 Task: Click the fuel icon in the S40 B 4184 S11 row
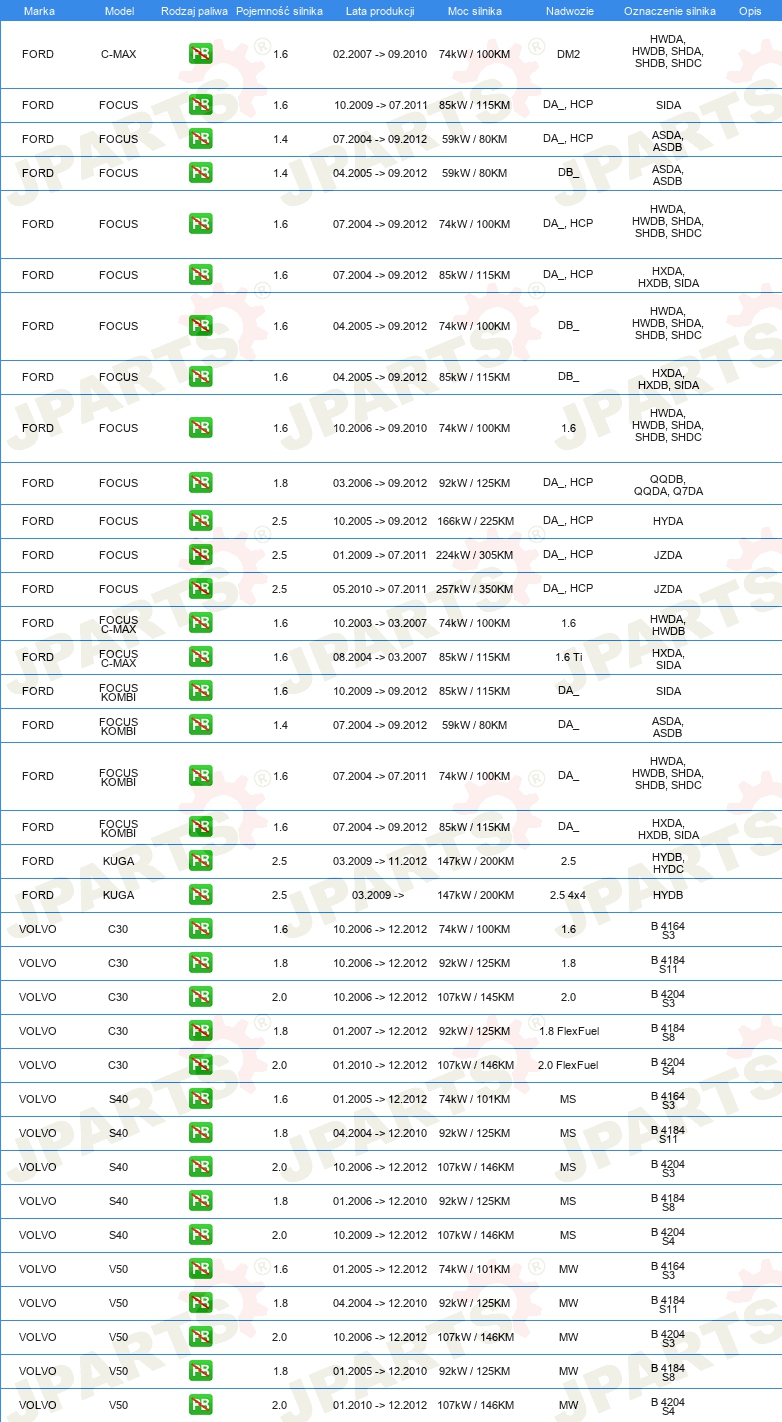[200, 1133]
